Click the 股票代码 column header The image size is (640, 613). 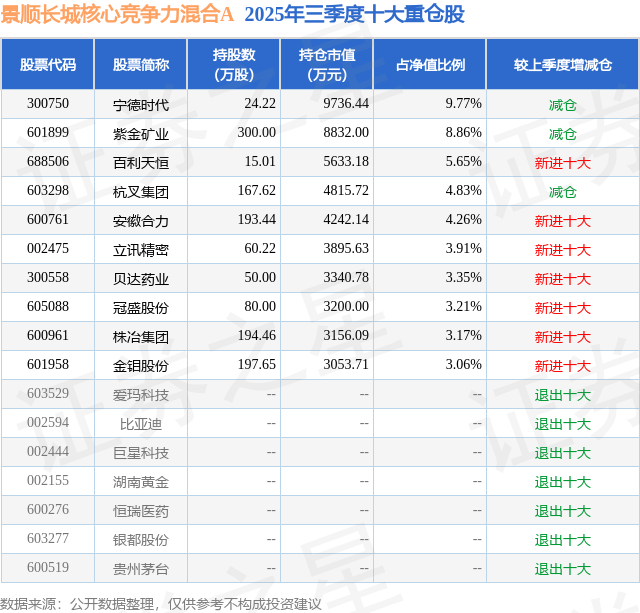(x=48, y=64)
